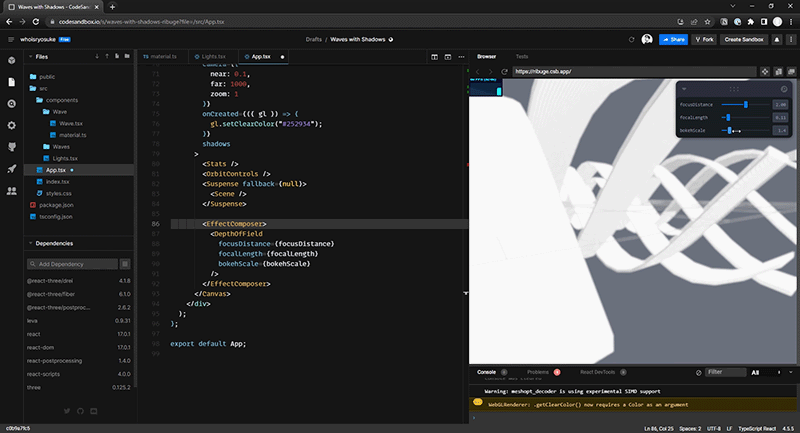800x433 pixels.
Task: Switch to the Tests tab
Action: (x=521, y=57)
